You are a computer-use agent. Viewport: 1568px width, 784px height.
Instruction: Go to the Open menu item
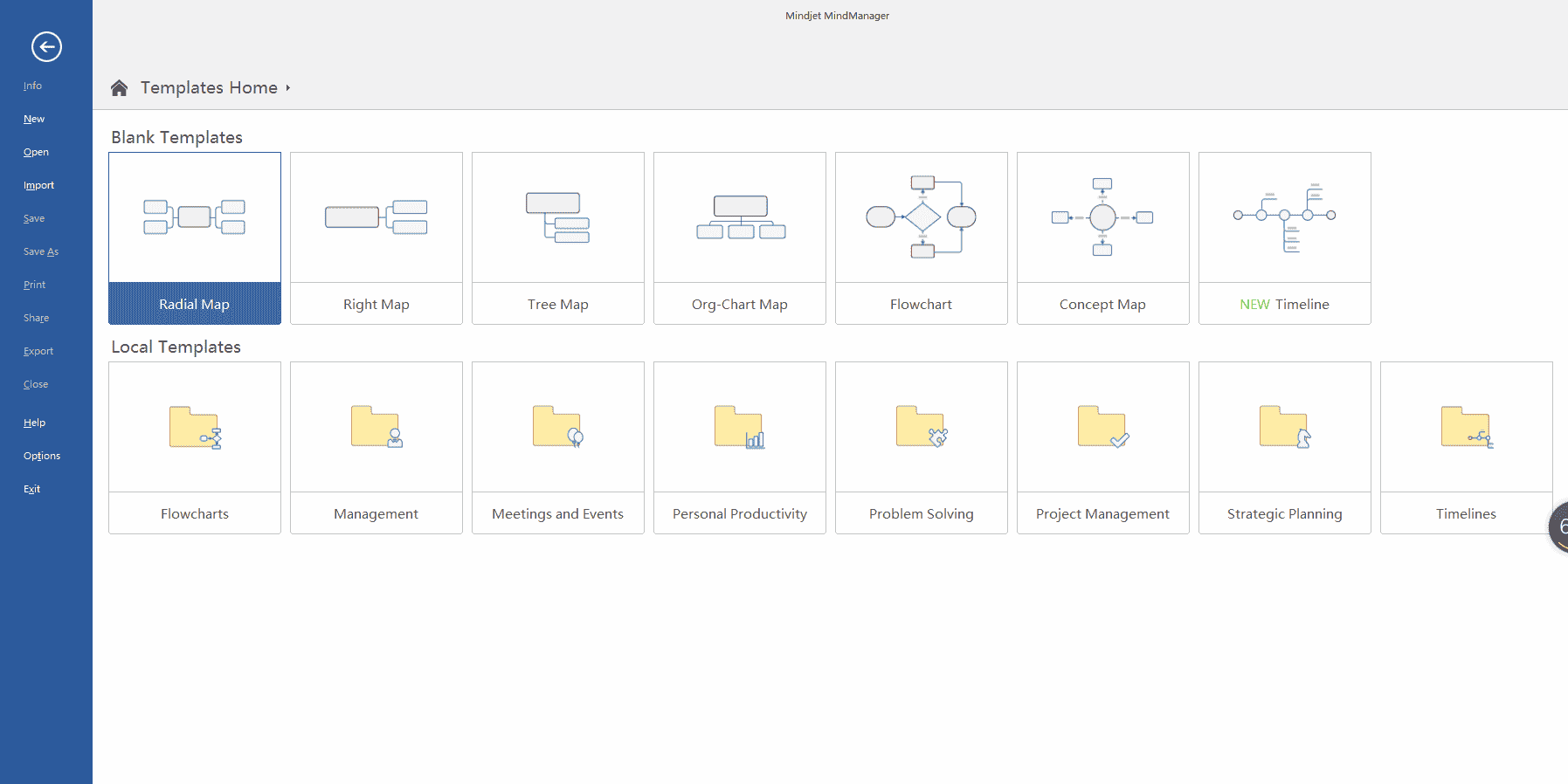pos(36,152)
